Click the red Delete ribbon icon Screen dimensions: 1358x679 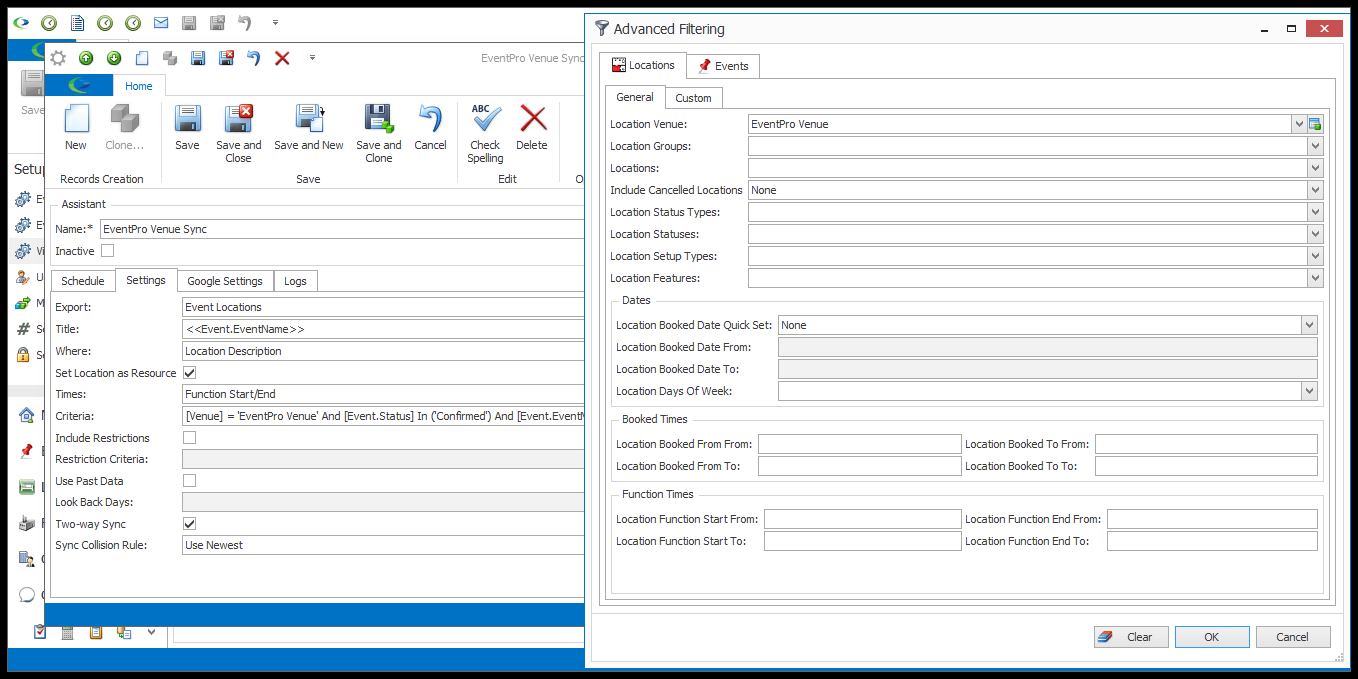pyautogui.click(x=533, y=119)
